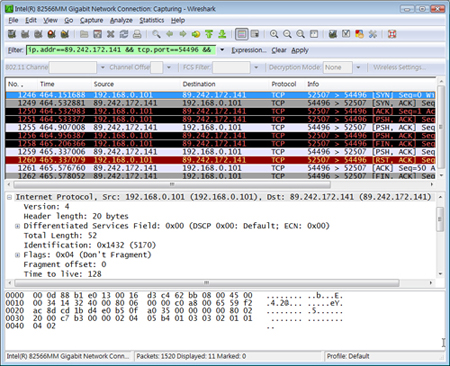Image resolution: width=450 pixels, height=366 pixels.
Task: Open the Statistics menu
Action: pos(152,20)
